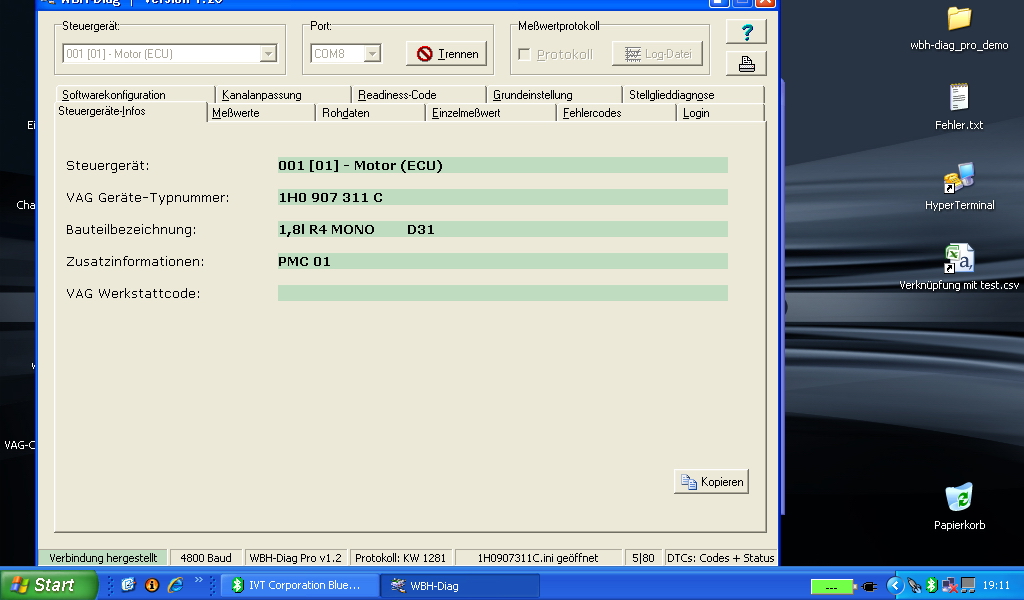Click the taskbar clock showing 19:11
Image resolution: width=1024 pixels, height=600 pixels.
(x=996, y=585)
